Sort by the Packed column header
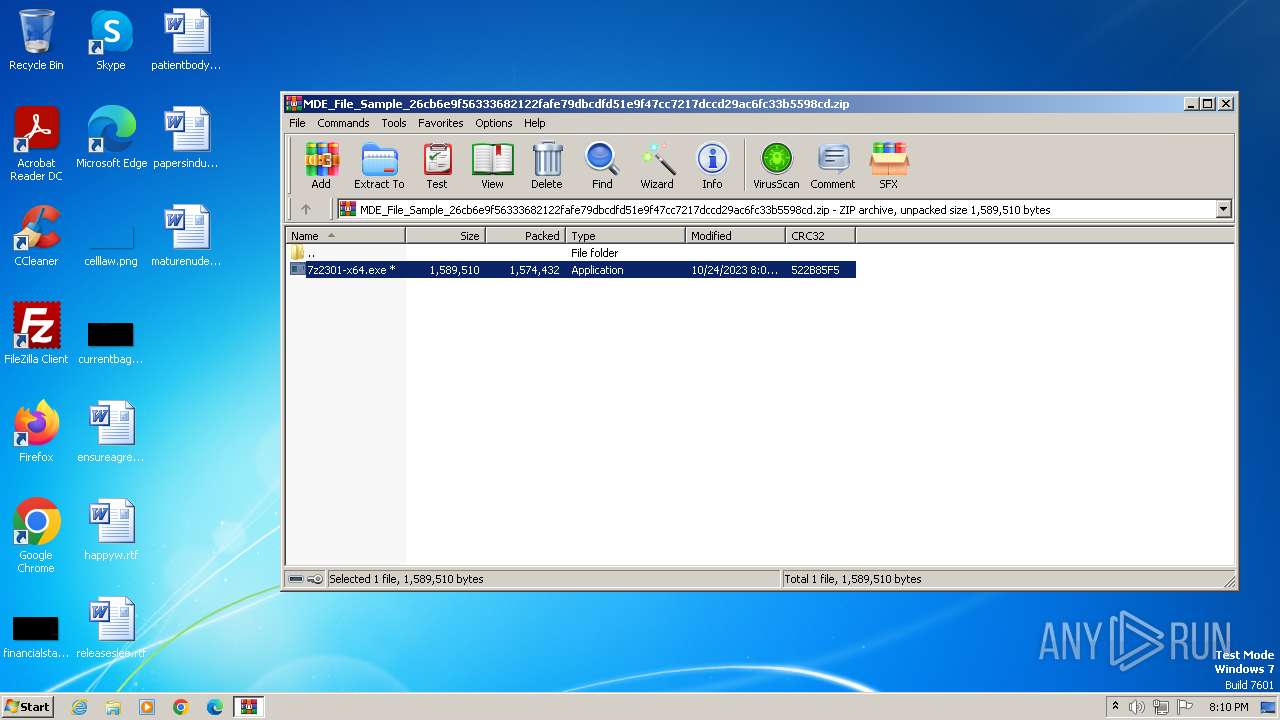Screen dimensions: 1280x720 pos(526,236)
